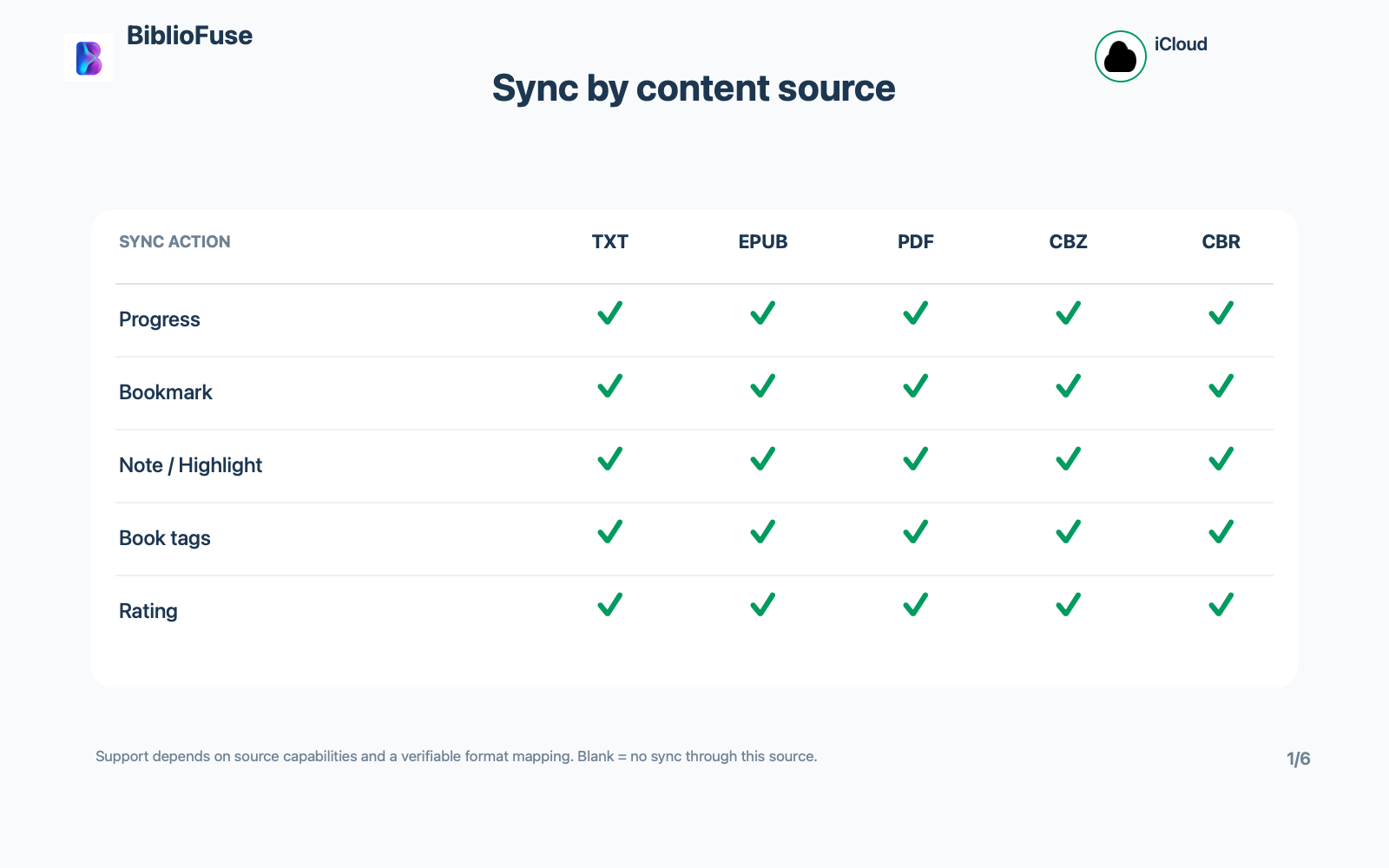Screen dimensions: 1389x868
Task: Click the iCloud source label
Action: [1181, 44]
